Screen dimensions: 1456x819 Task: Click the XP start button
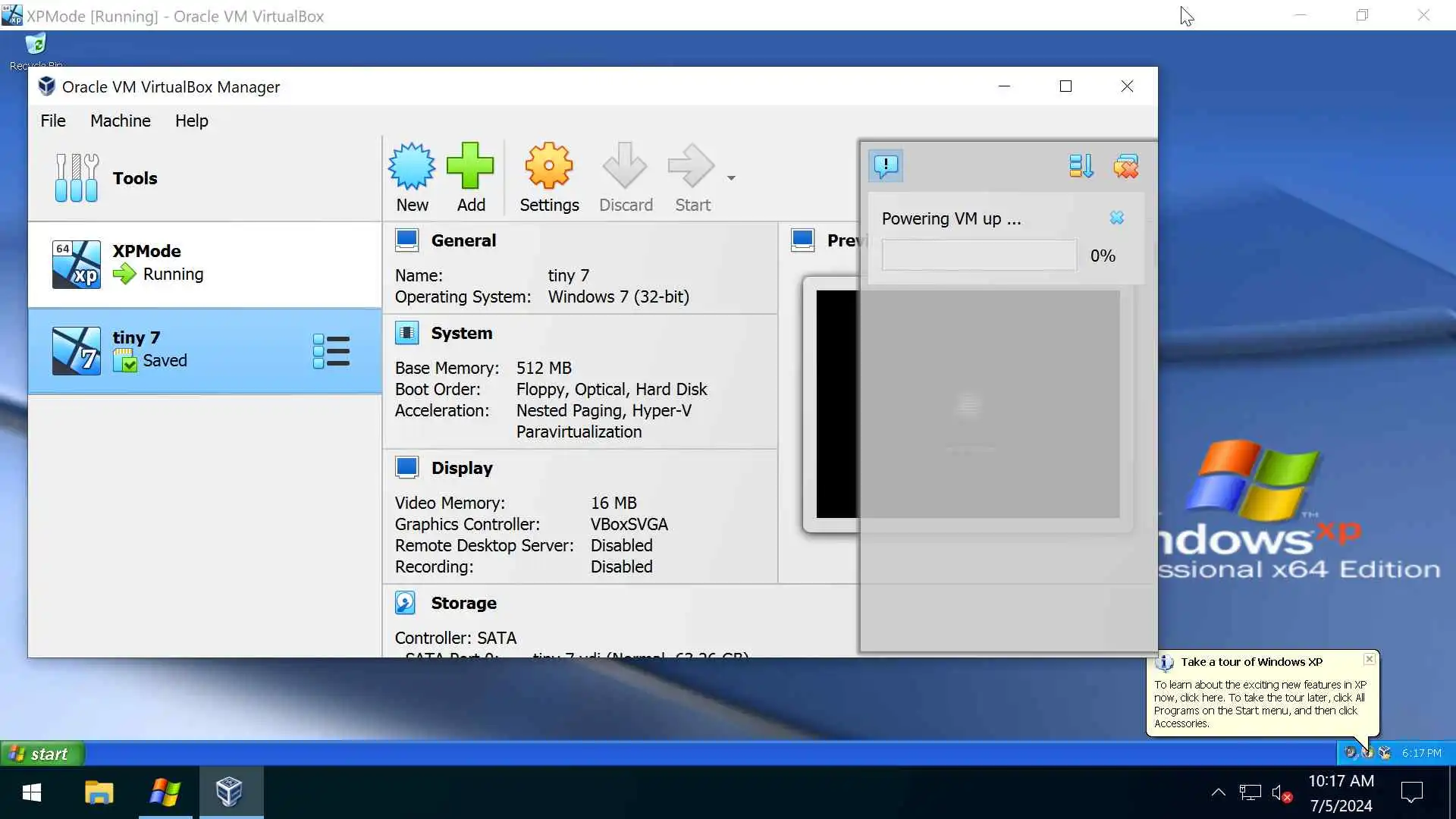pos(42,754)
